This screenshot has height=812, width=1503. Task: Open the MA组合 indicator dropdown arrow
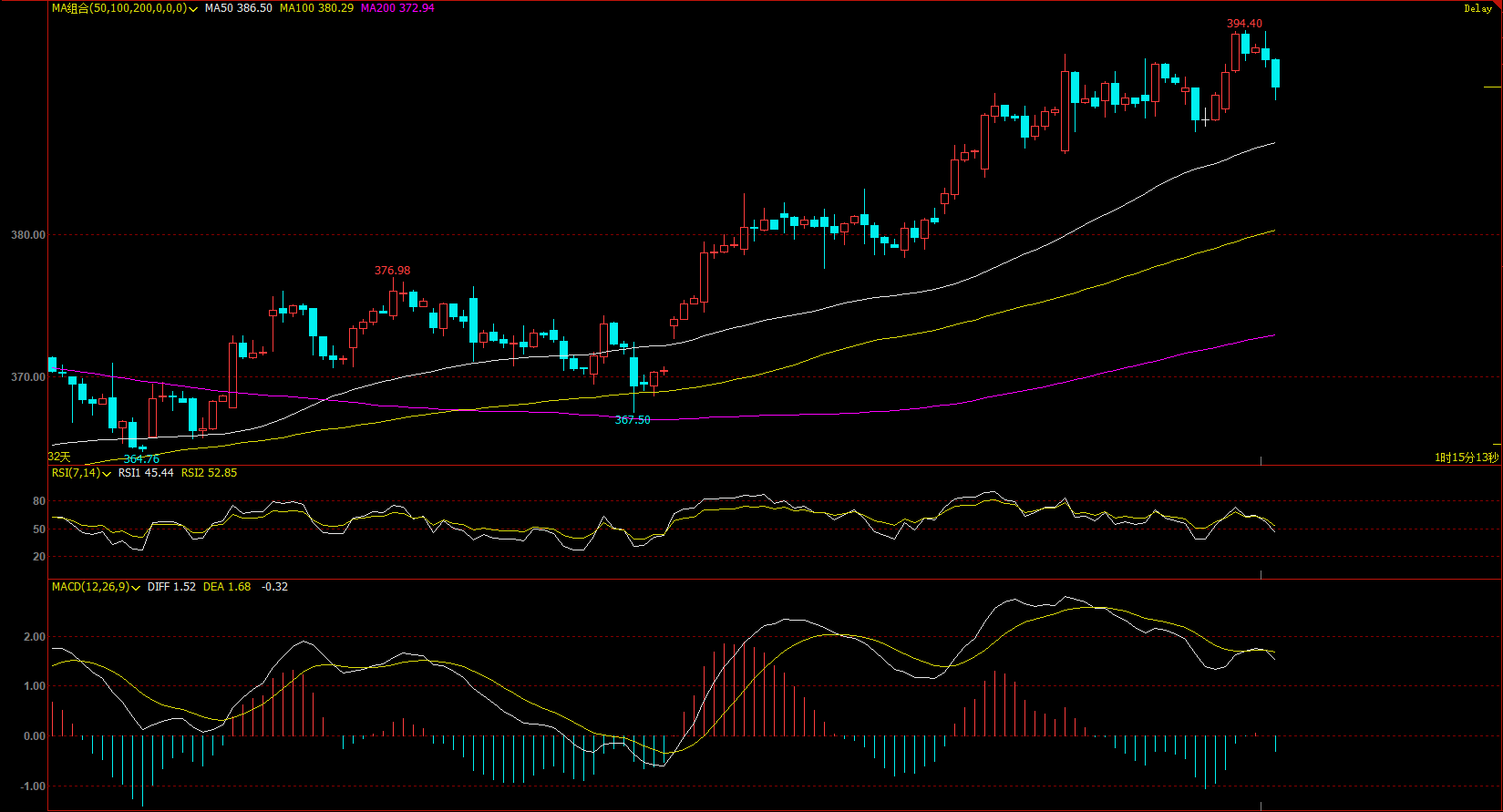pyautogui.click(x=194, y=9)
